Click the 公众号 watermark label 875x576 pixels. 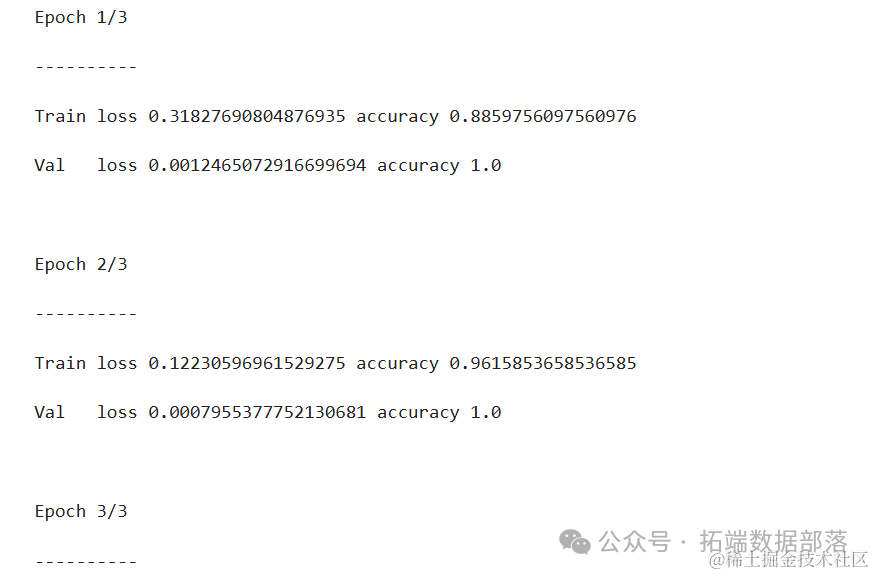634,541
